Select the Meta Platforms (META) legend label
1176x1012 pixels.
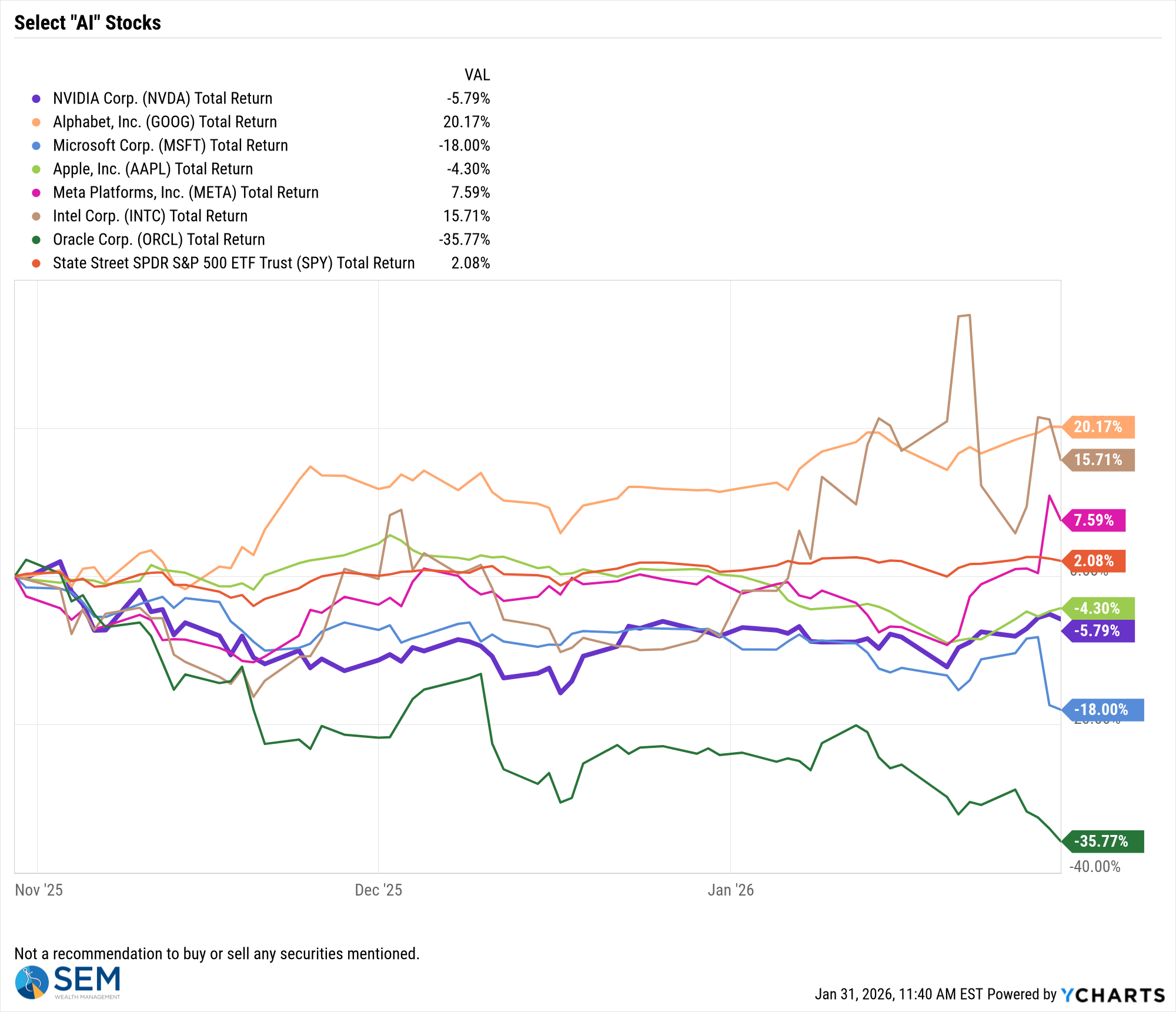tap(186, 193)
